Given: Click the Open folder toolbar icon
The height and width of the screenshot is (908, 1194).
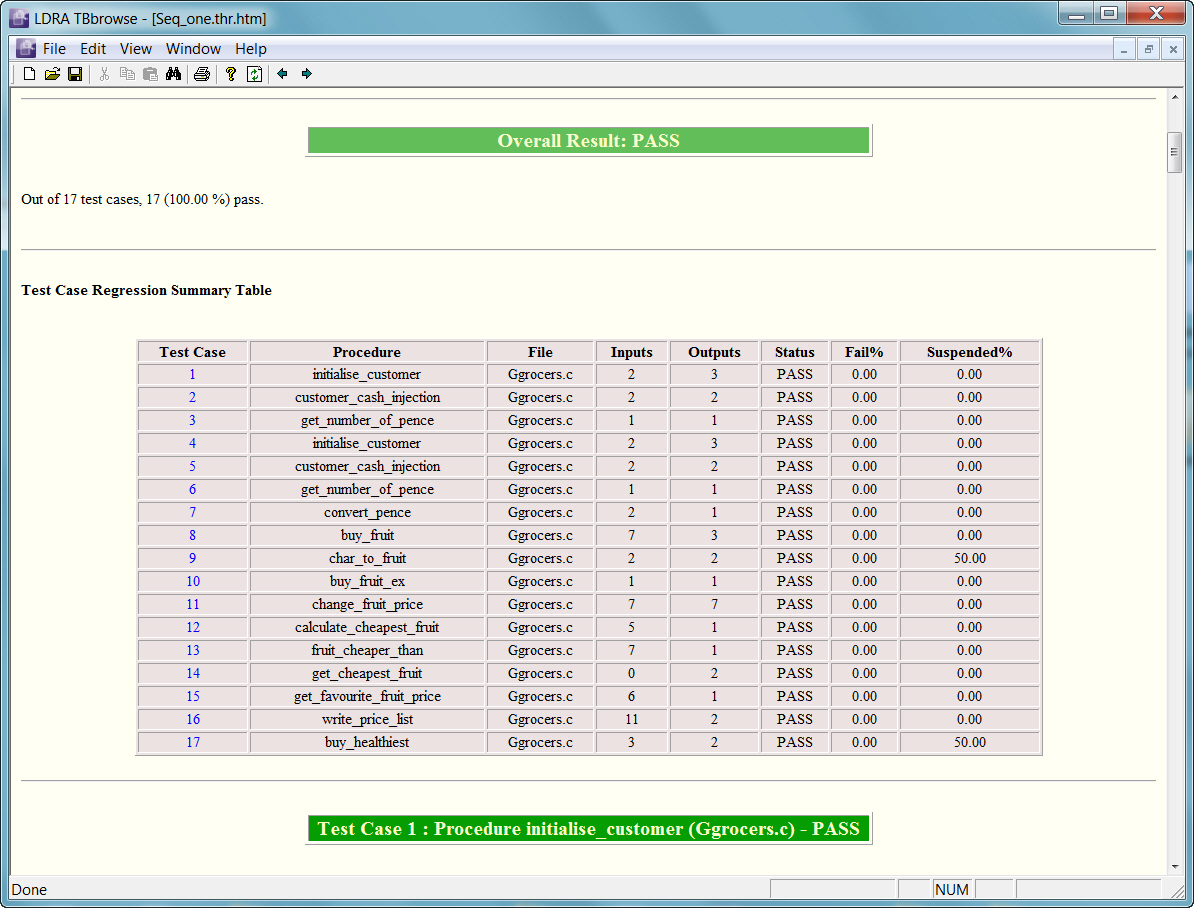Looking at the screenshot, I should click(x=52, y=74).
